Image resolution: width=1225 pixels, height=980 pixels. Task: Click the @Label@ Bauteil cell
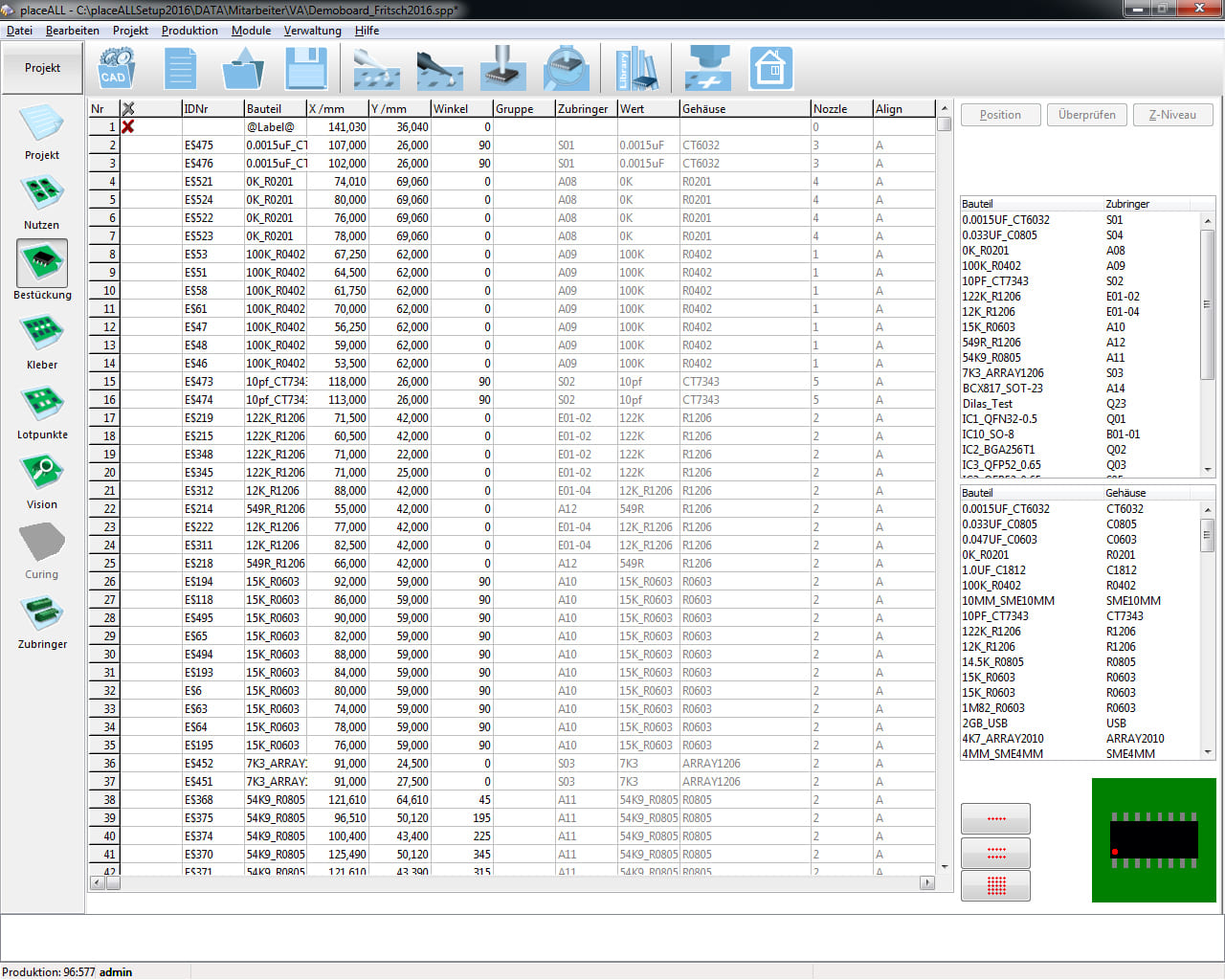pyautogui.click(x=275, y=127)
